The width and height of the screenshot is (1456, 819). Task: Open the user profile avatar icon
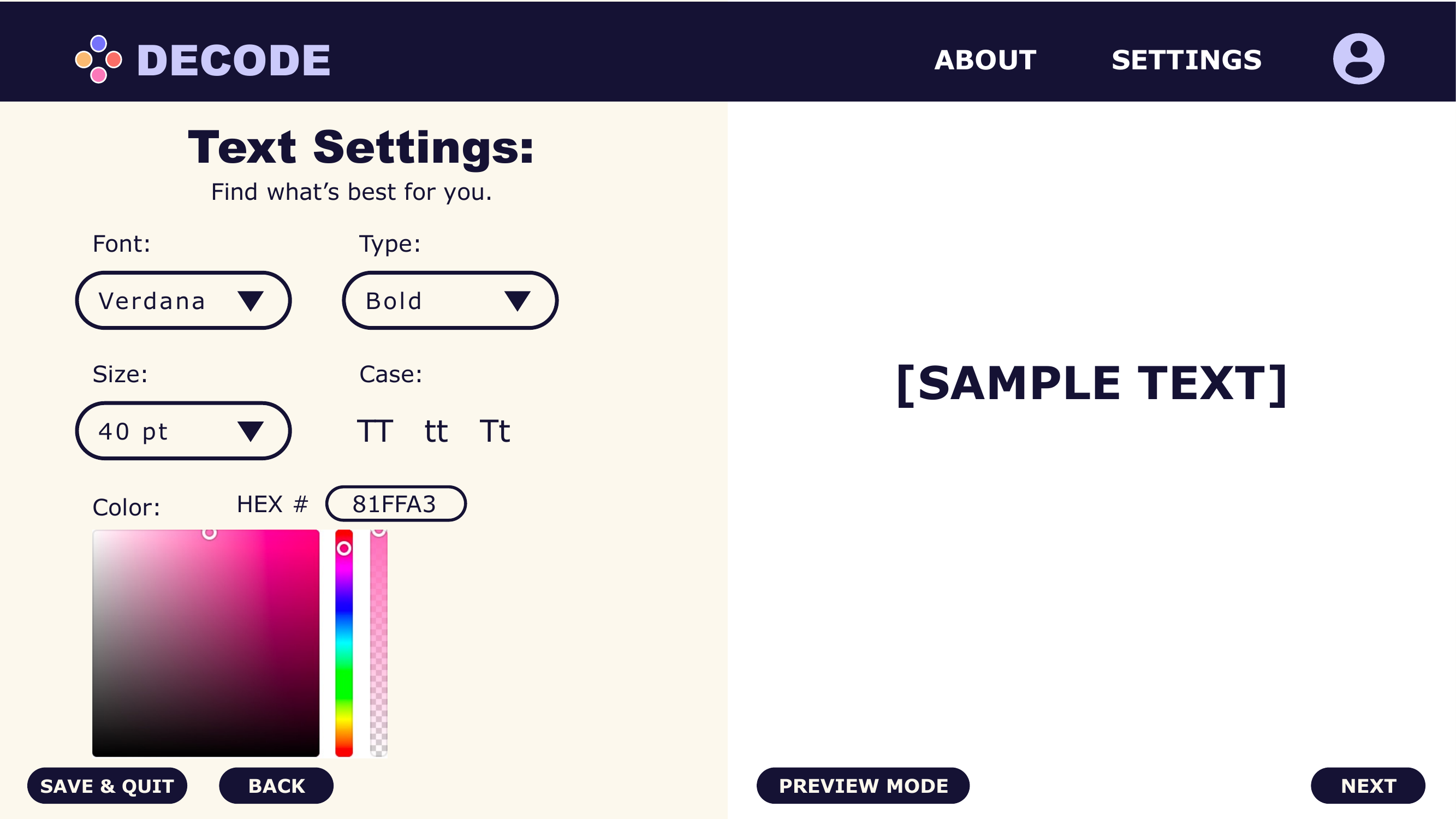1358,59
